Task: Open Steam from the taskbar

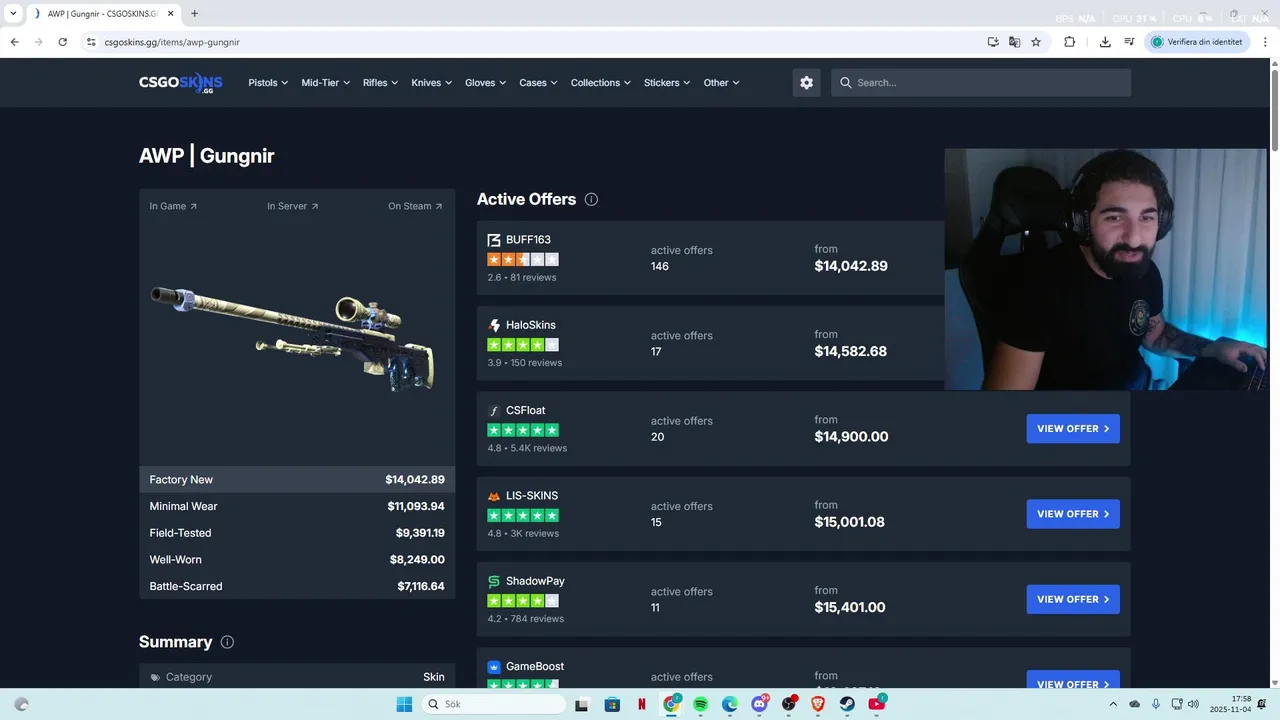Action: (x=847, y=704)
